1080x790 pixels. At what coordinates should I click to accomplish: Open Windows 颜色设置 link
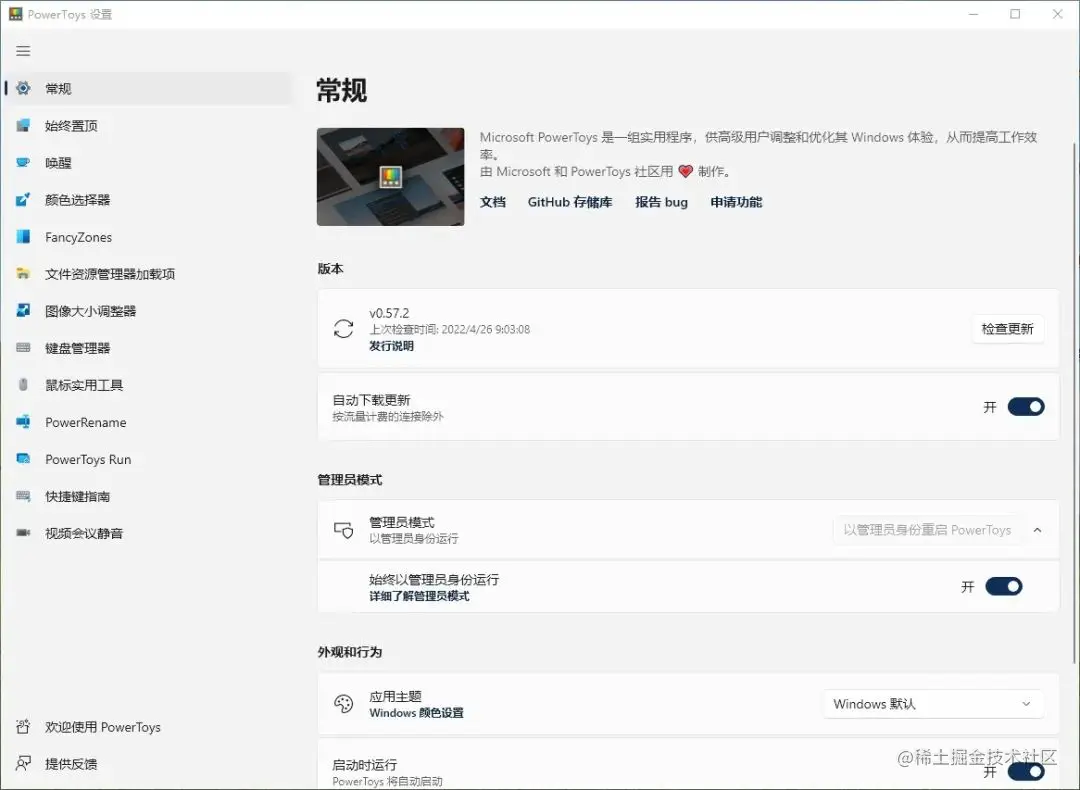click(416, 713)
